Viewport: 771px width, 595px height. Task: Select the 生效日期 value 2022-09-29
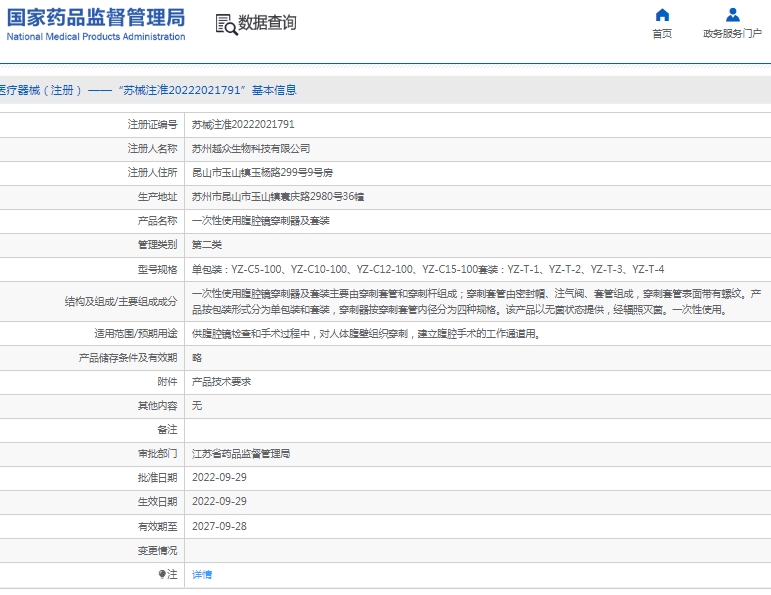pos(219,502)
